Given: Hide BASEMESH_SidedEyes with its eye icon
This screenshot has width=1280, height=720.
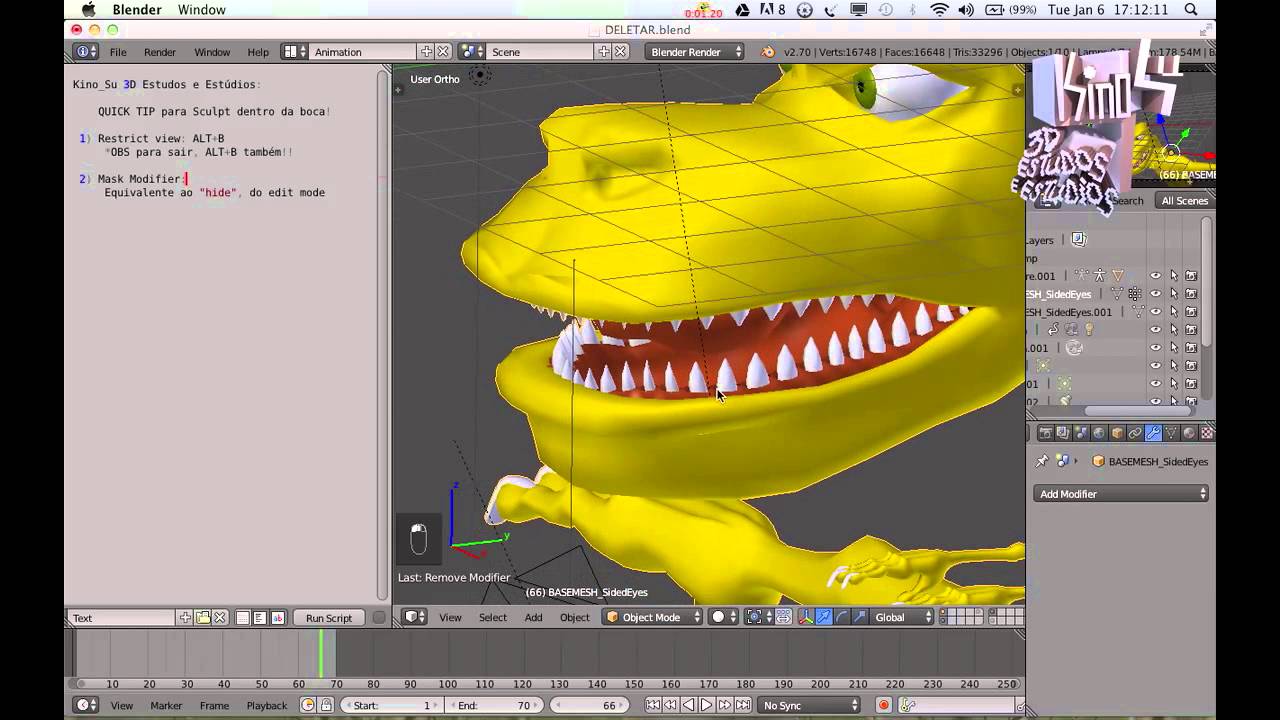Looking at the screenshot, I should click(1156, 294).
